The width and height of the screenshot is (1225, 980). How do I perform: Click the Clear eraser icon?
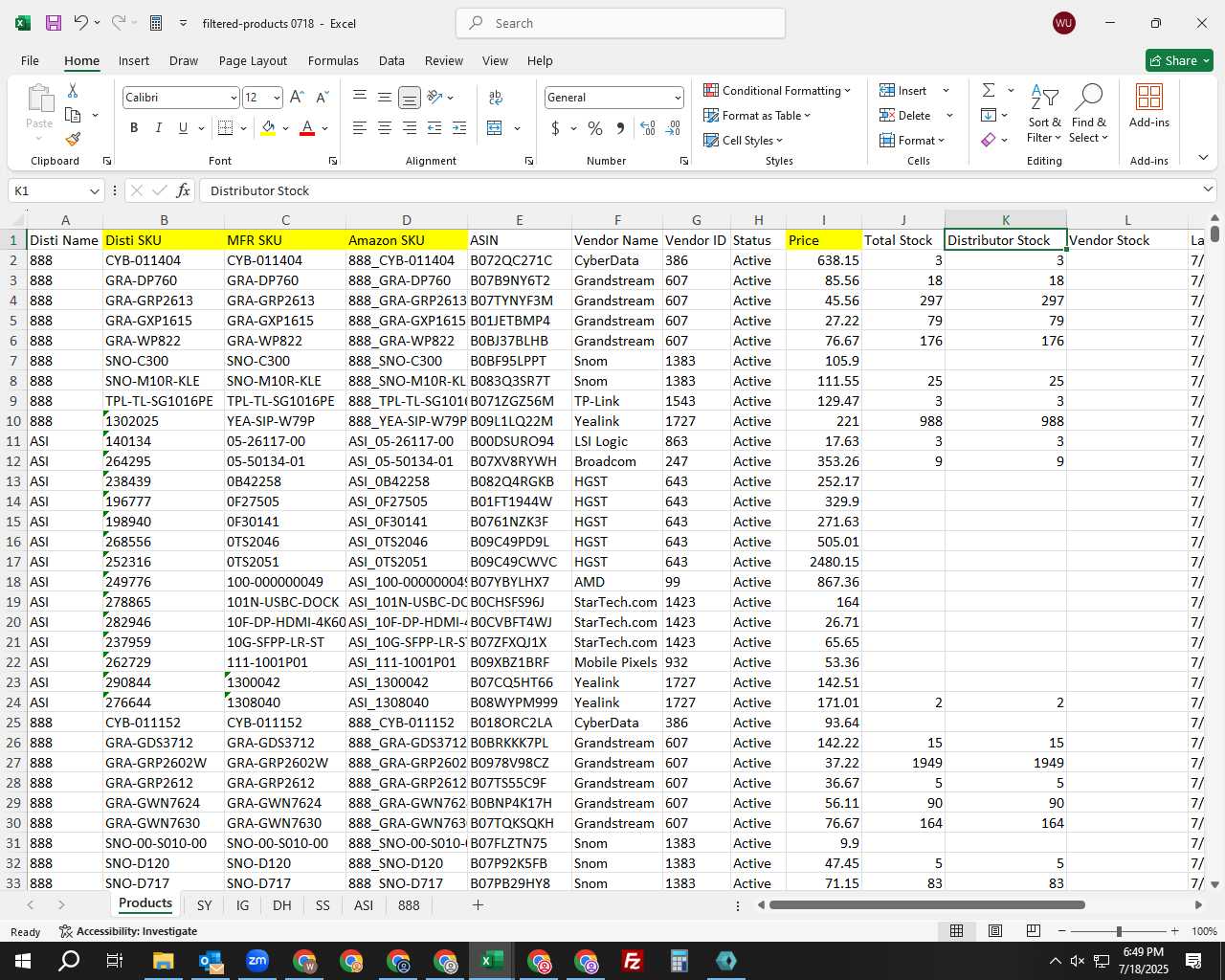point(989,140)
